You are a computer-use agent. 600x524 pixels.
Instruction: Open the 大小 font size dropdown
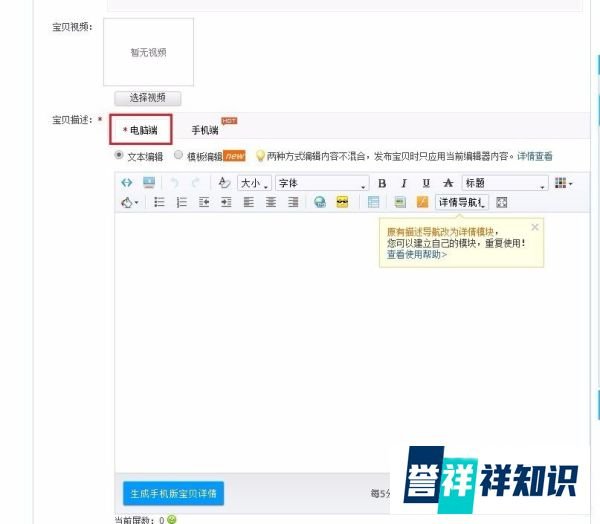point(254,183)
